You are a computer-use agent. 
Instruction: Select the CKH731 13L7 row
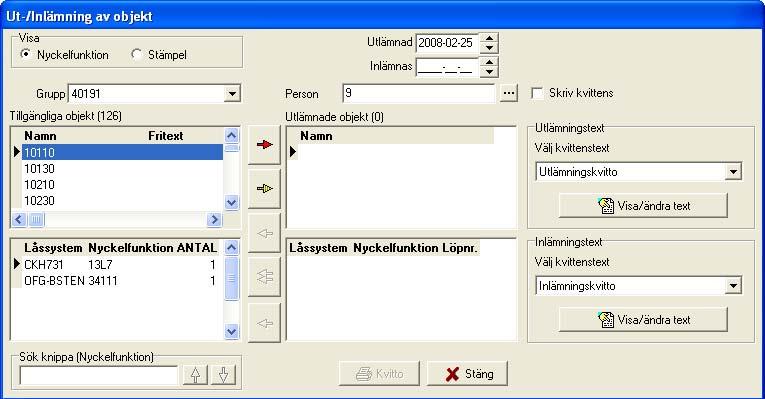pos(120,265)
